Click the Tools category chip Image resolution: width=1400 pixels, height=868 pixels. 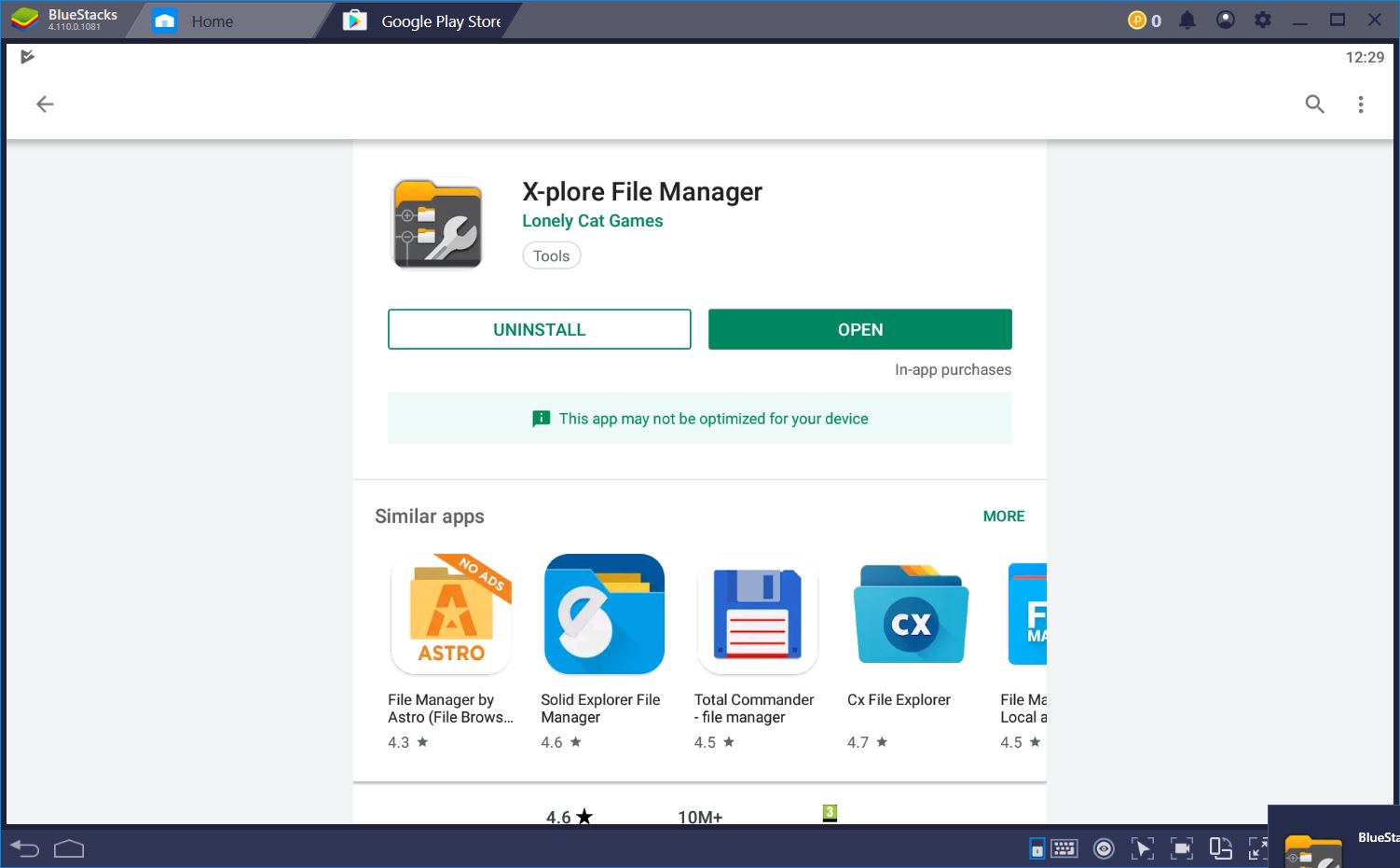point(552,255)
